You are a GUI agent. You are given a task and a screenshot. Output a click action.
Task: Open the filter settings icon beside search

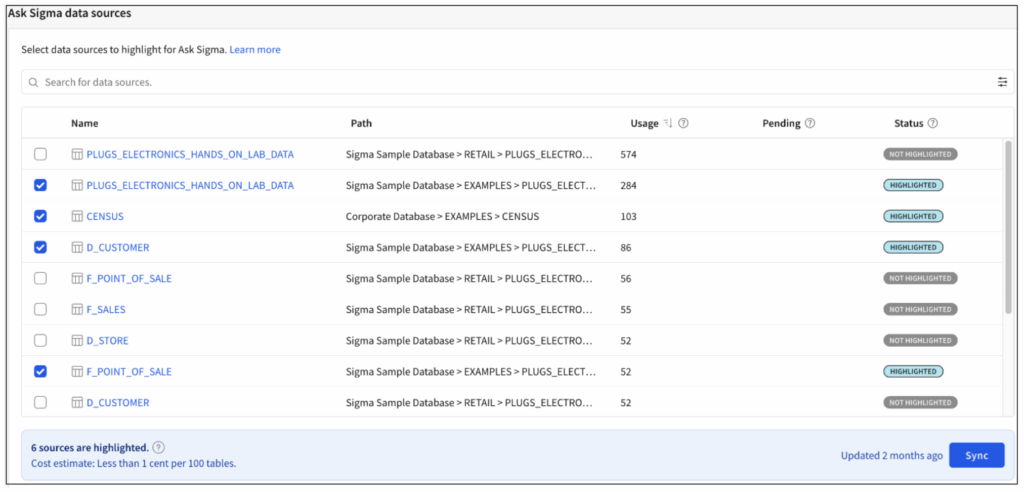pyautogui.click(x=1002, y=82)
